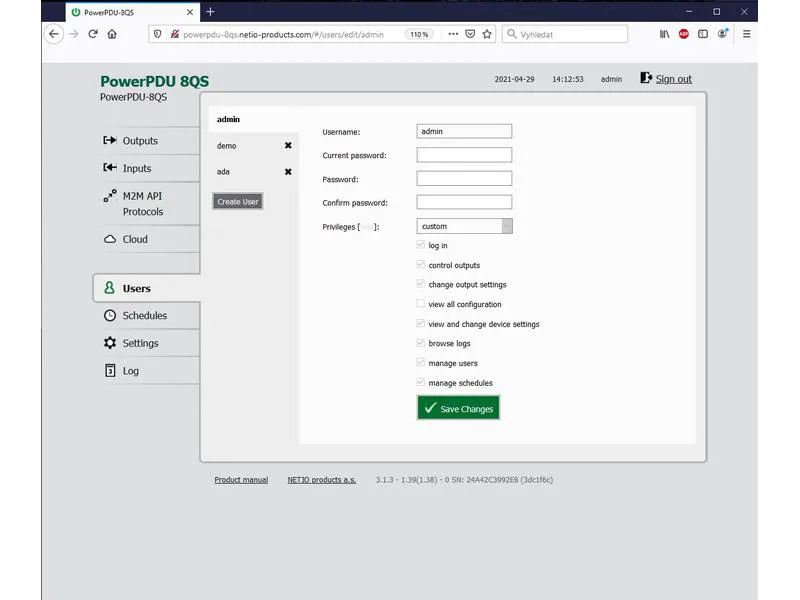Screen dimensions: 800x600
Task: Open the Privileges 'custom' dropdown
Action: [464, 226]
